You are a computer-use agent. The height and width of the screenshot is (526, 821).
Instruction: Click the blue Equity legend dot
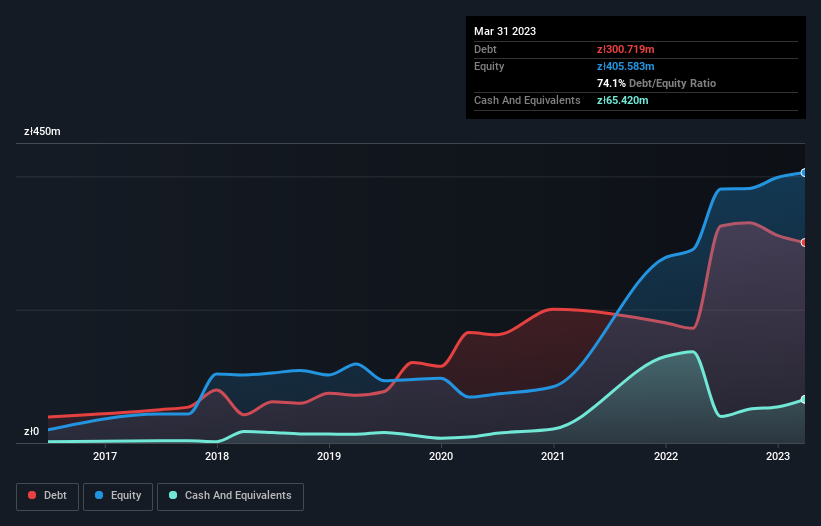(x=99, y=495)
